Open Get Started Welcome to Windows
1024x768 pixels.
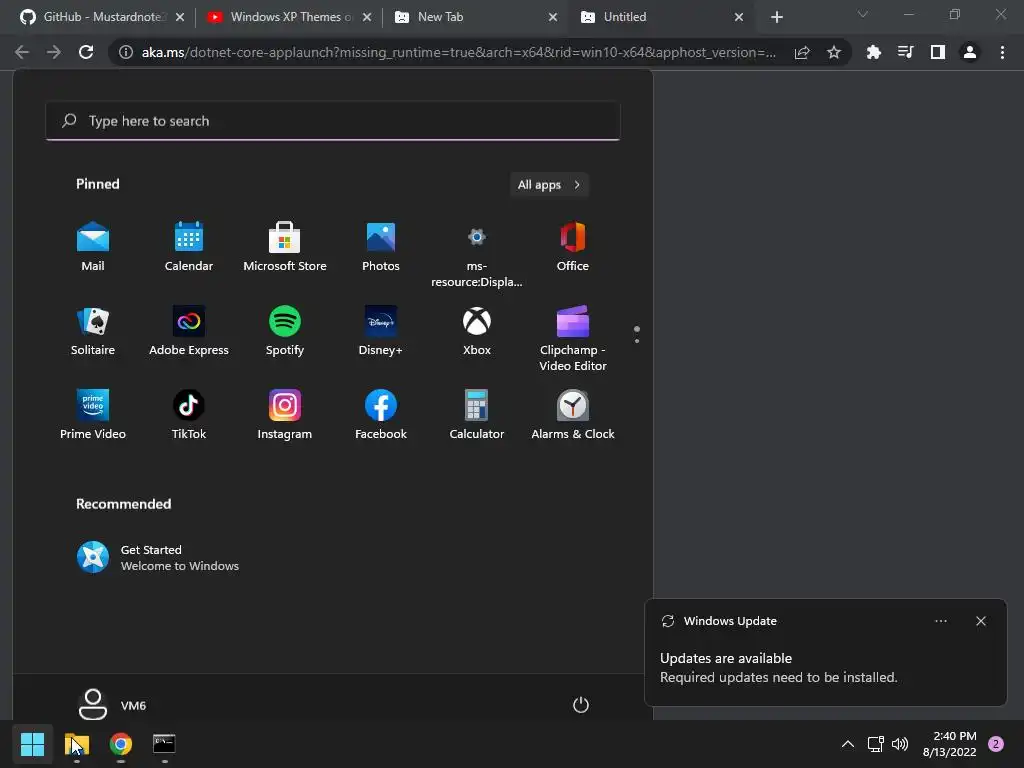158,558
